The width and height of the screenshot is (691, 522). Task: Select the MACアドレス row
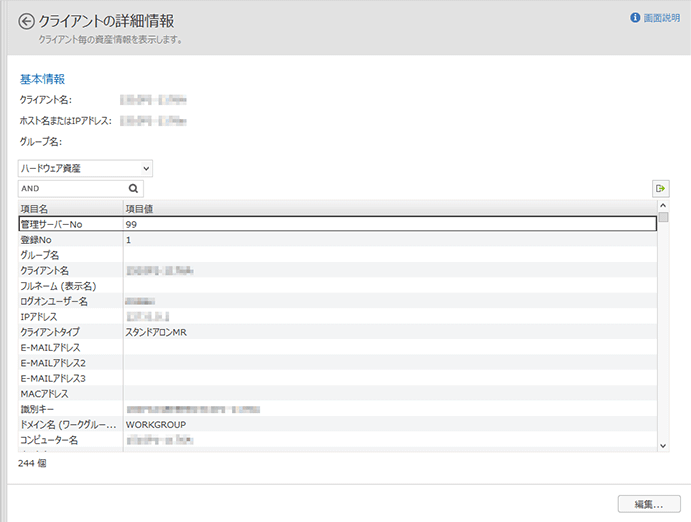click(338, 394)
